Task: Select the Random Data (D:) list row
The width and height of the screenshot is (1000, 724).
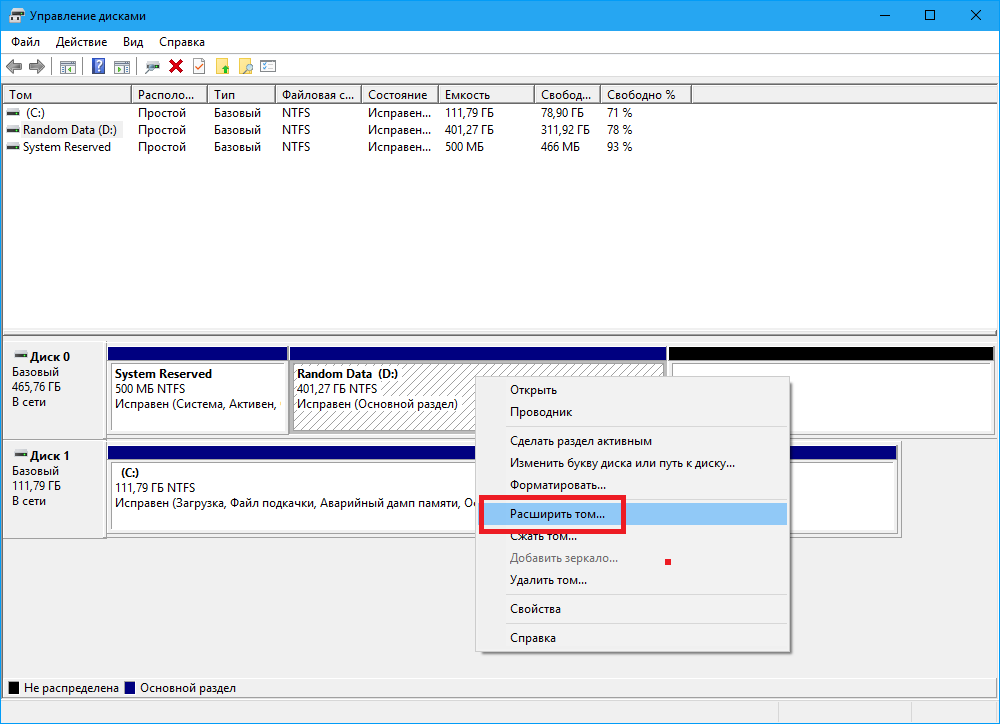Action: point(348,130)
